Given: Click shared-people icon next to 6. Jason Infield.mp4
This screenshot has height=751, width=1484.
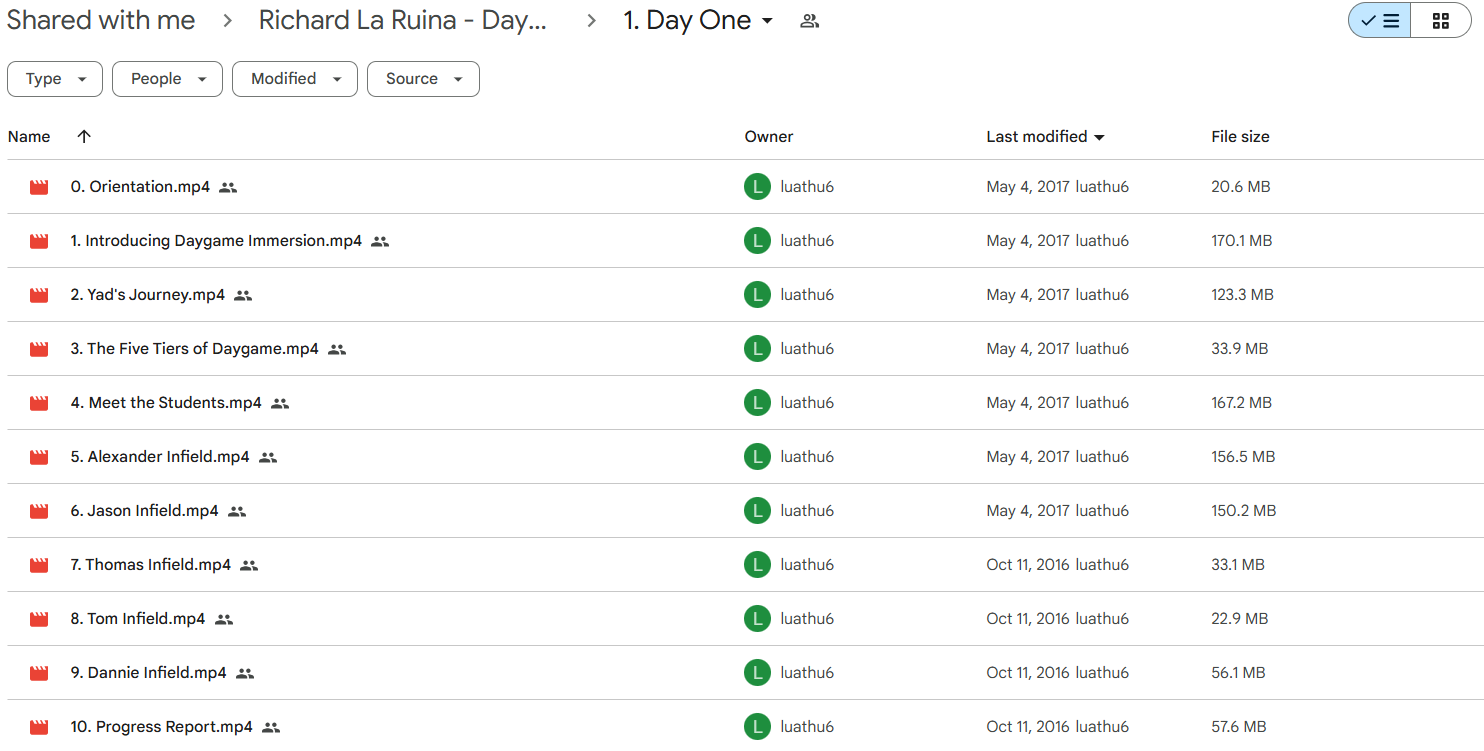Looking at the screenshot, I should click(237, 511).
